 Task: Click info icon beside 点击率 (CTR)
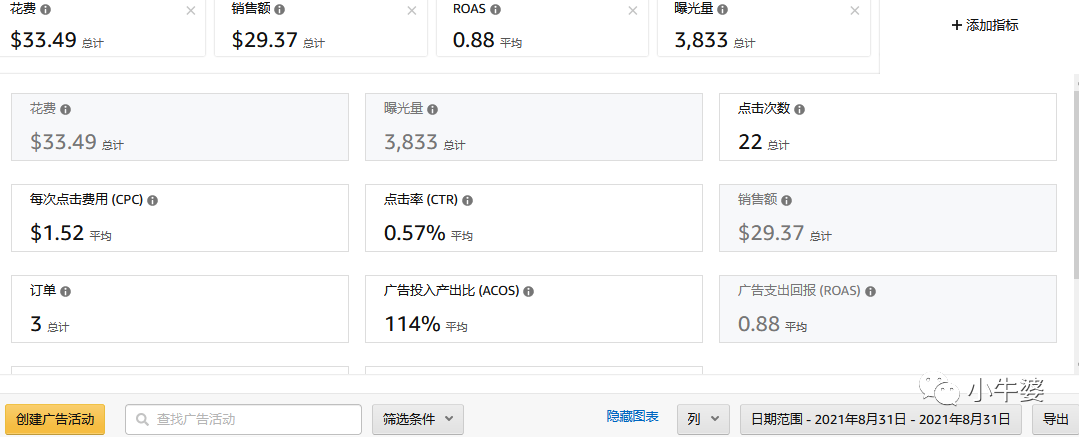(467, 200)
